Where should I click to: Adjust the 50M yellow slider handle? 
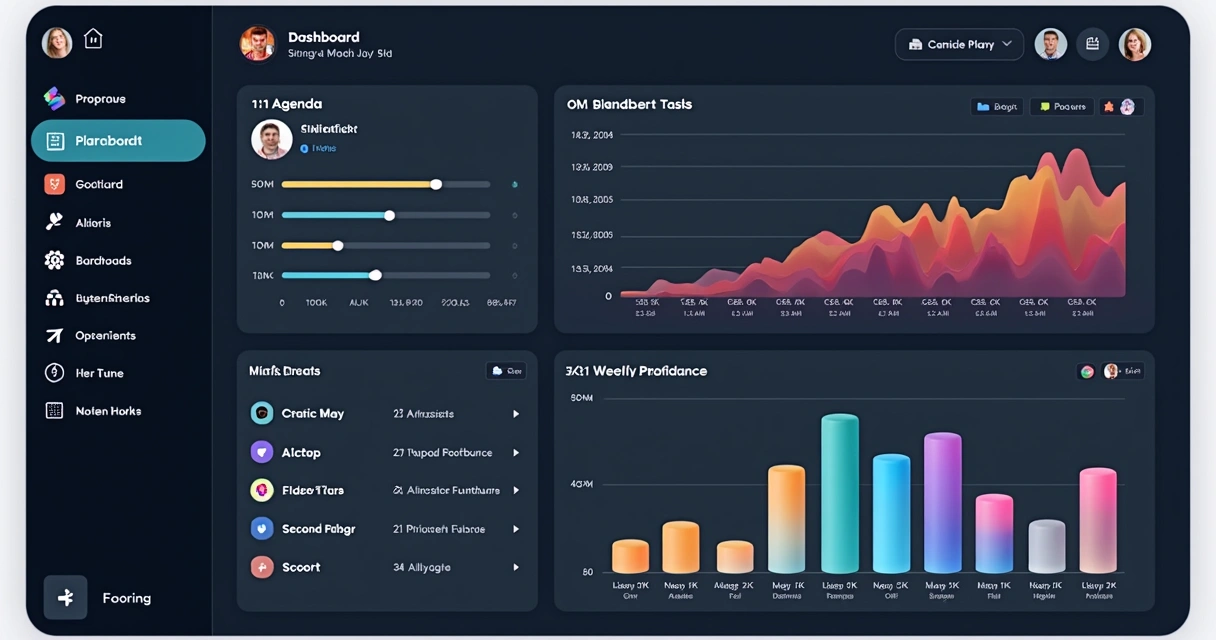point(436,184)
